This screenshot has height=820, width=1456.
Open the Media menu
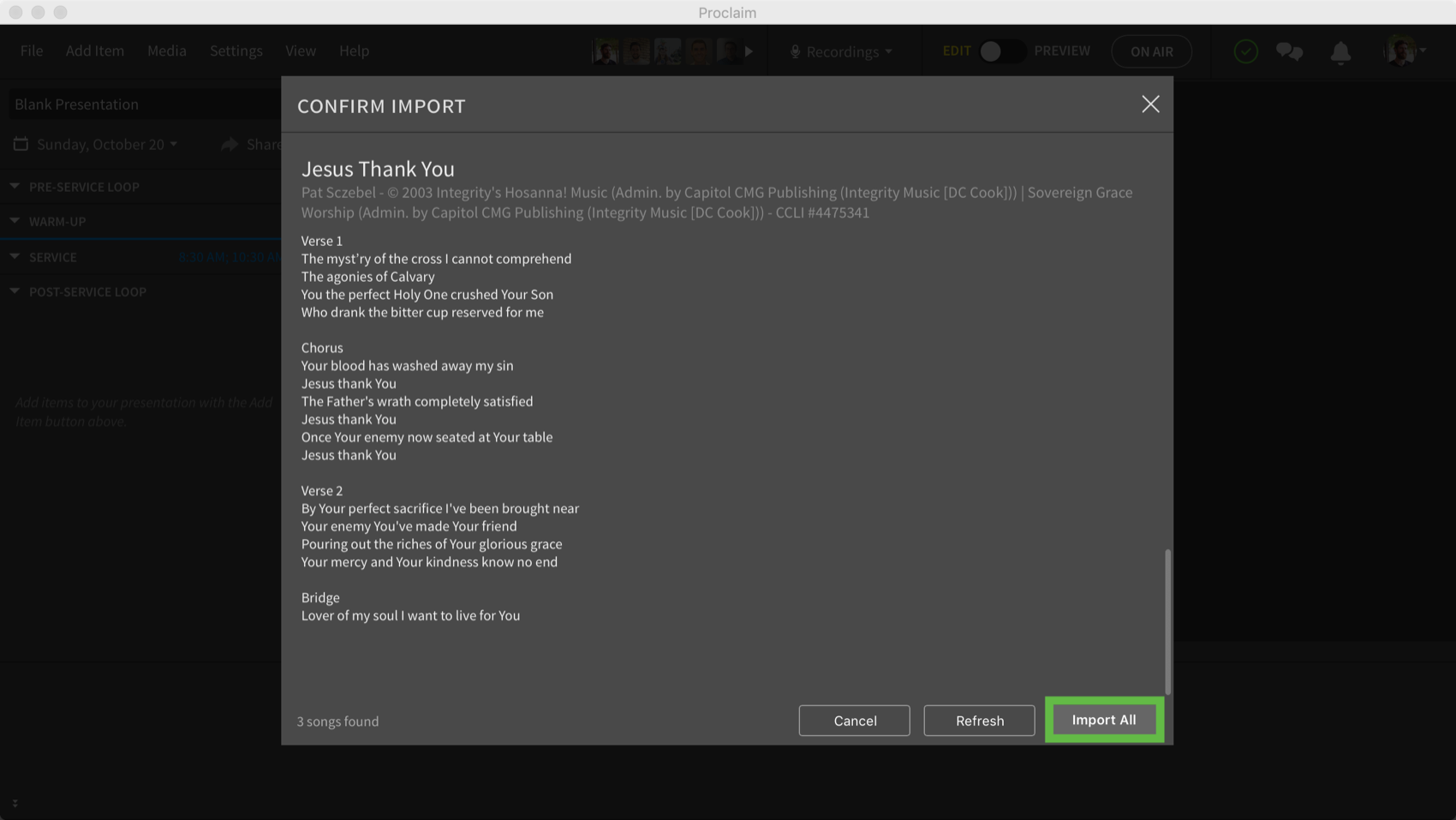pyautogui.click(x=166, y=51)
